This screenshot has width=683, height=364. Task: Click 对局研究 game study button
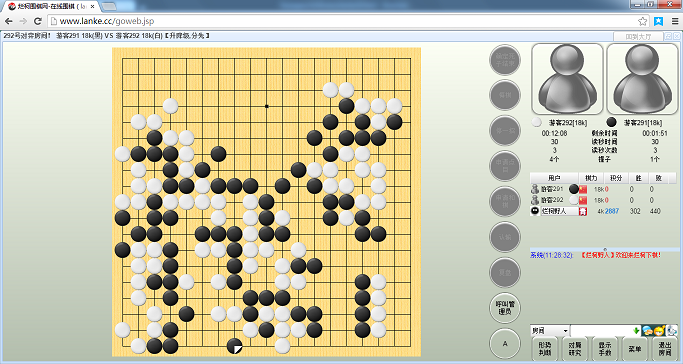point(575,349)
